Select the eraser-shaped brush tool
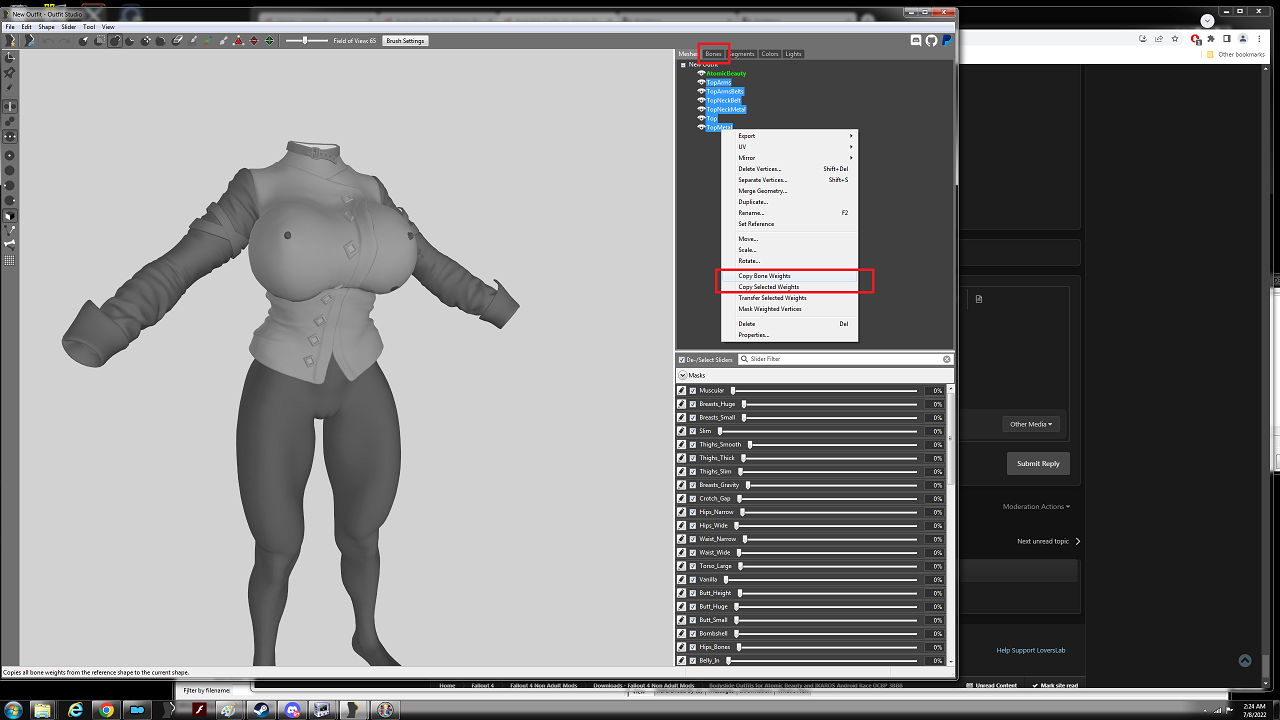Viewport: 1280px width, 720px height. (x=177, y=40)
